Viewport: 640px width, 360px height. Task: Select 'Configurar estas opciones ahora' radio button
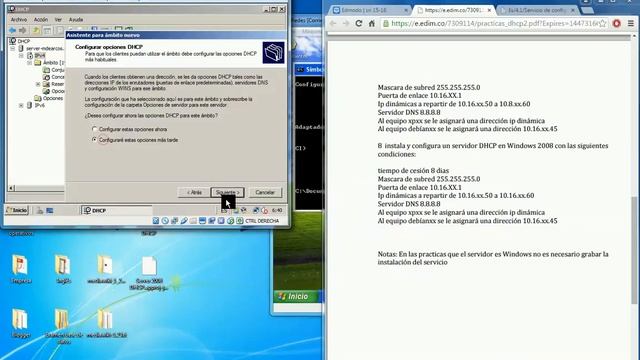(x=95, y=129)
